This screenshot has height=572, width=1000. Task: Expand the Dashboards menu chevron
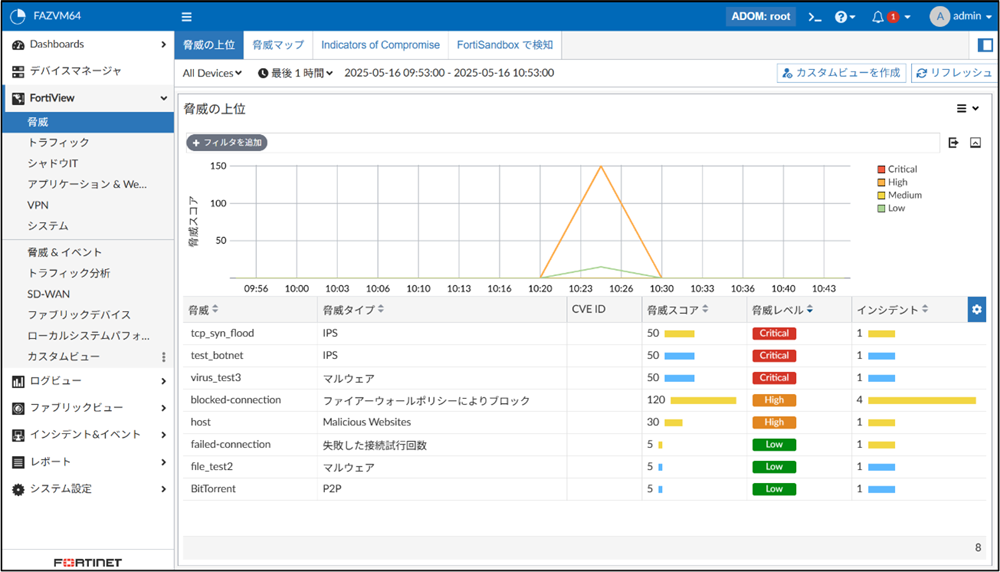(163, 45)
